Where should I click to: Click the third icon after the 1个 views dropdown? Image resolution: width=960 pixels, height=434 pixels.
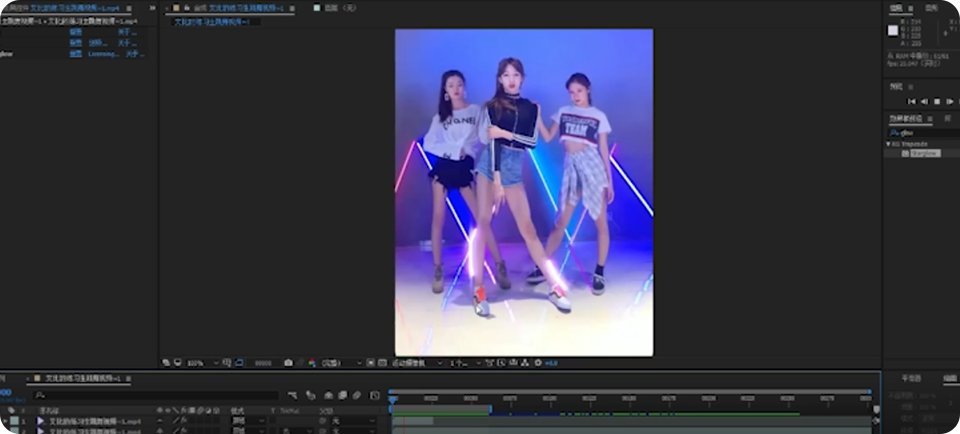[513, 363]
